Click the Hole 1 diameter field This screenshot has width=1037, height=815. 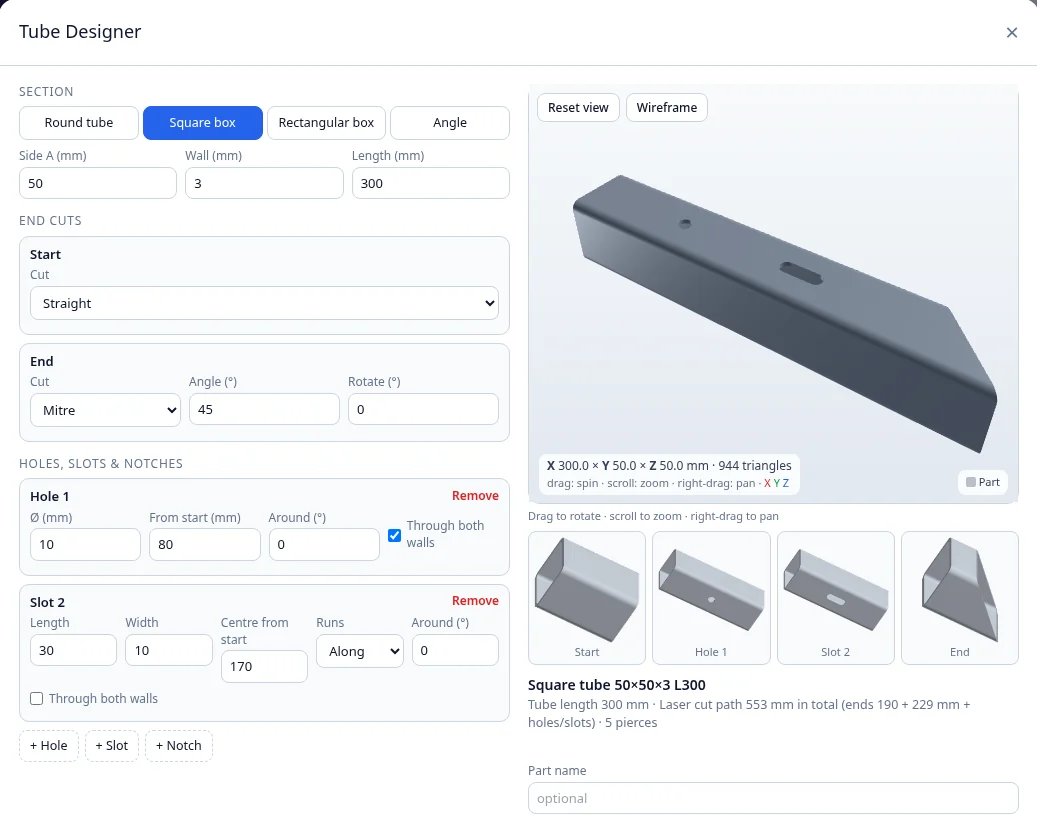[85, 544]
